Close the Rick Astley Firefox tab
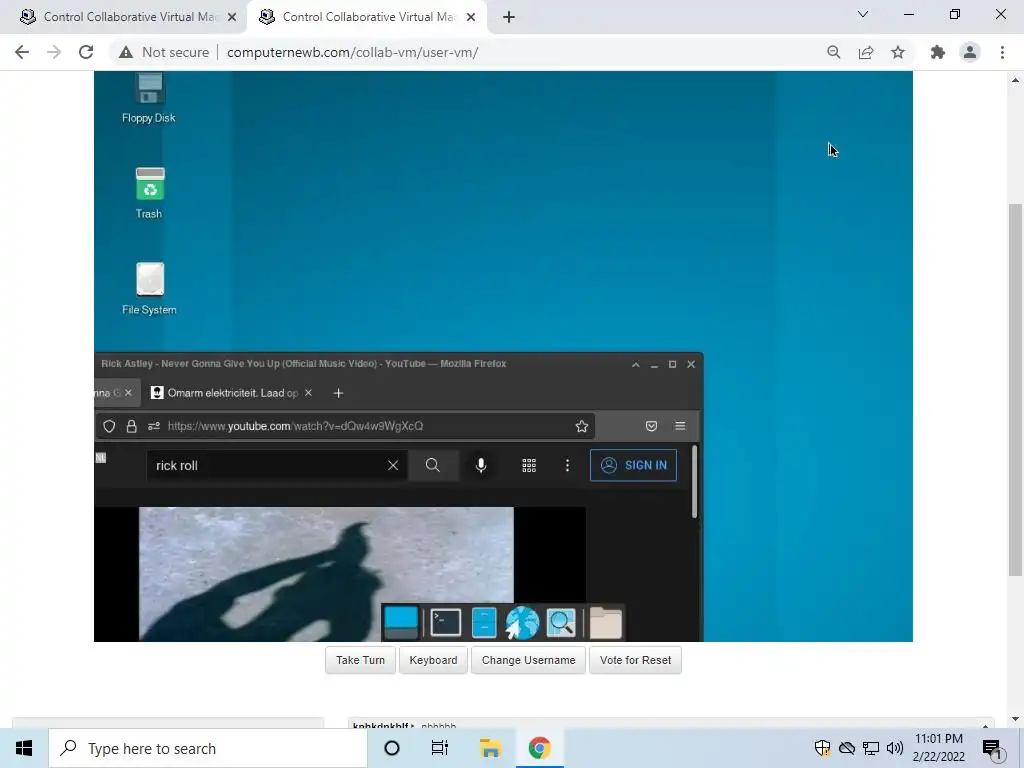 pyautogui.click(x=128, y=393)
